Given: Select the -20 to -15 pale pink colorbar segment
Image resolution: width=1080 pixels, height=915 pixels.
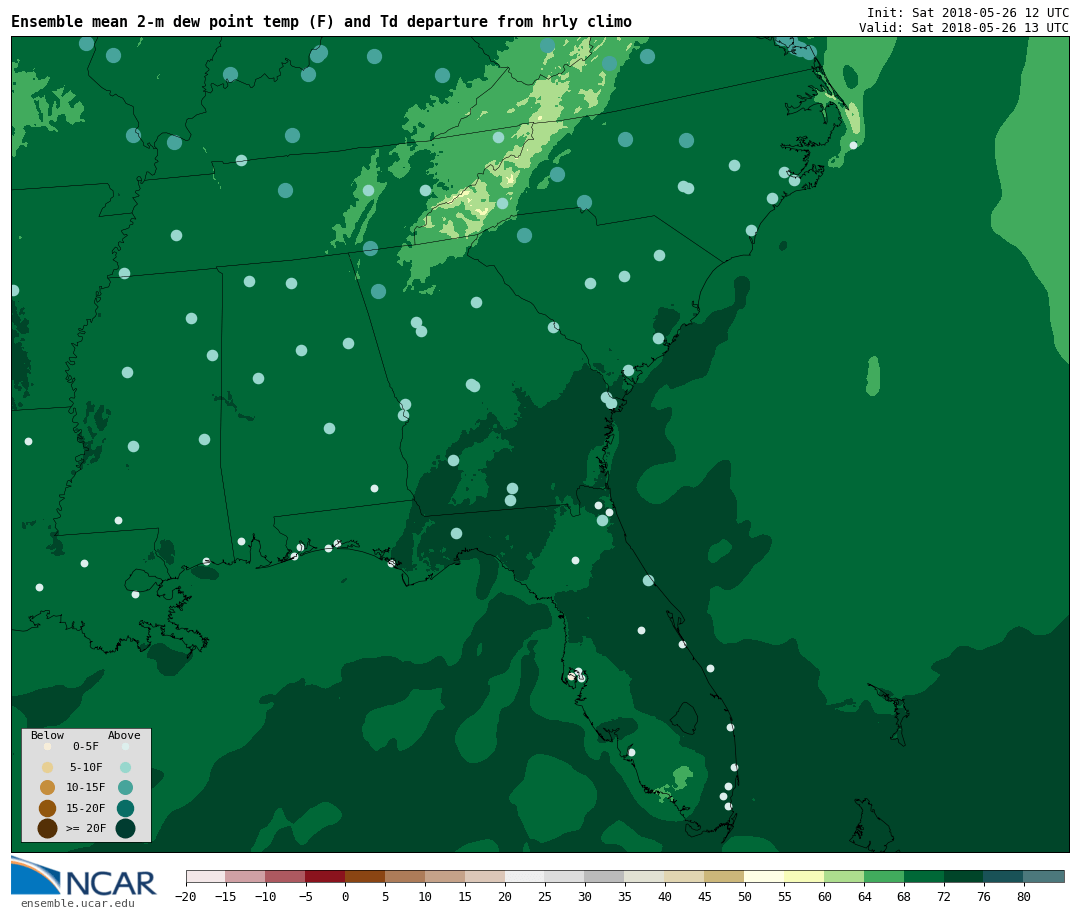Looking at the screenshot, I should (206, 876).
